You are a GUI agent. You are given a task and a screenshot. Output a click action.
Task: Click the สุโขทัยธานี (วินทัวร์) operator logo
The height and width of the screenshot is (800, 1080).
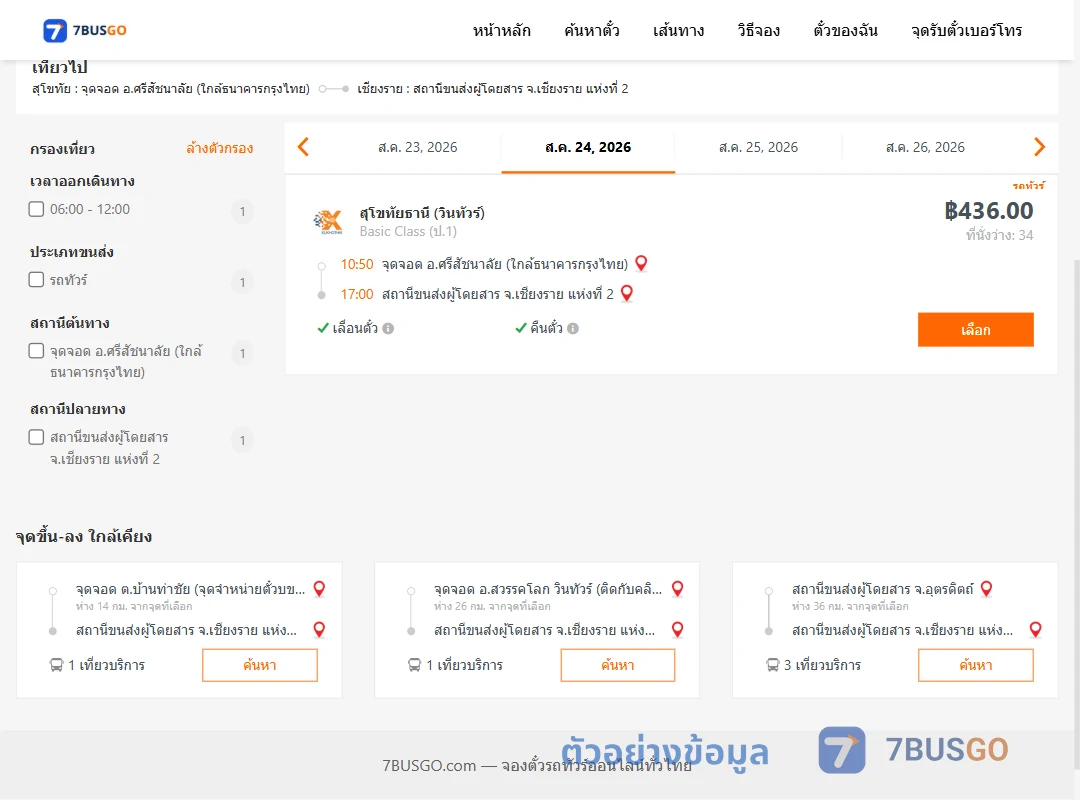(x=328, y=221)
